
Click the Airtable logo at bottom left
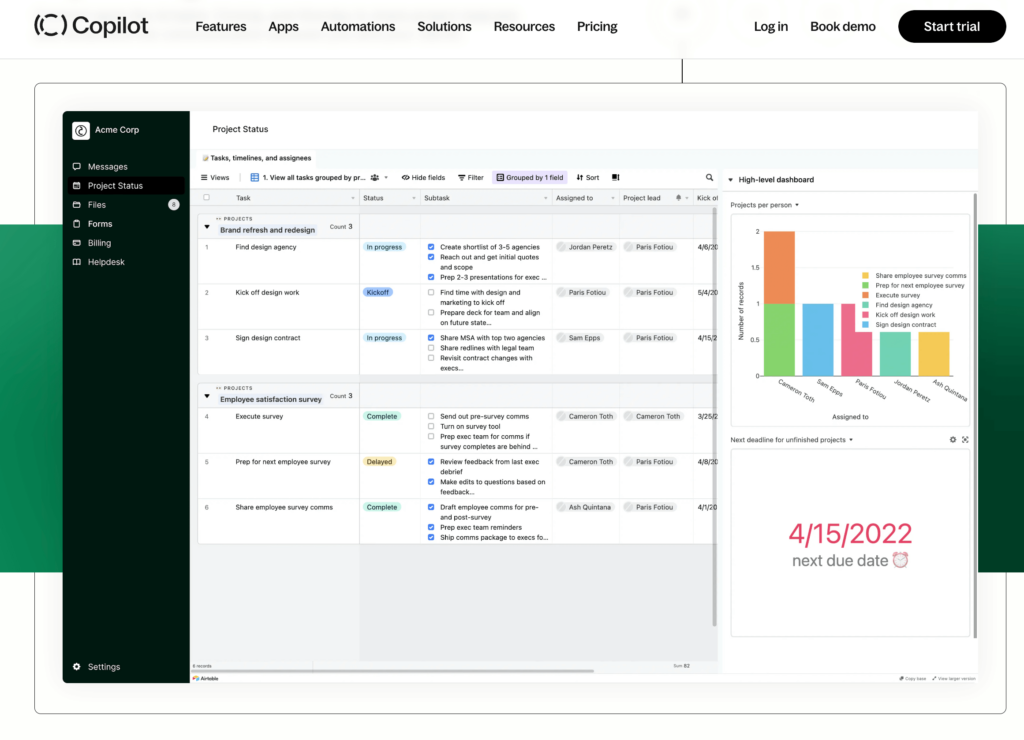coord(206,679)
